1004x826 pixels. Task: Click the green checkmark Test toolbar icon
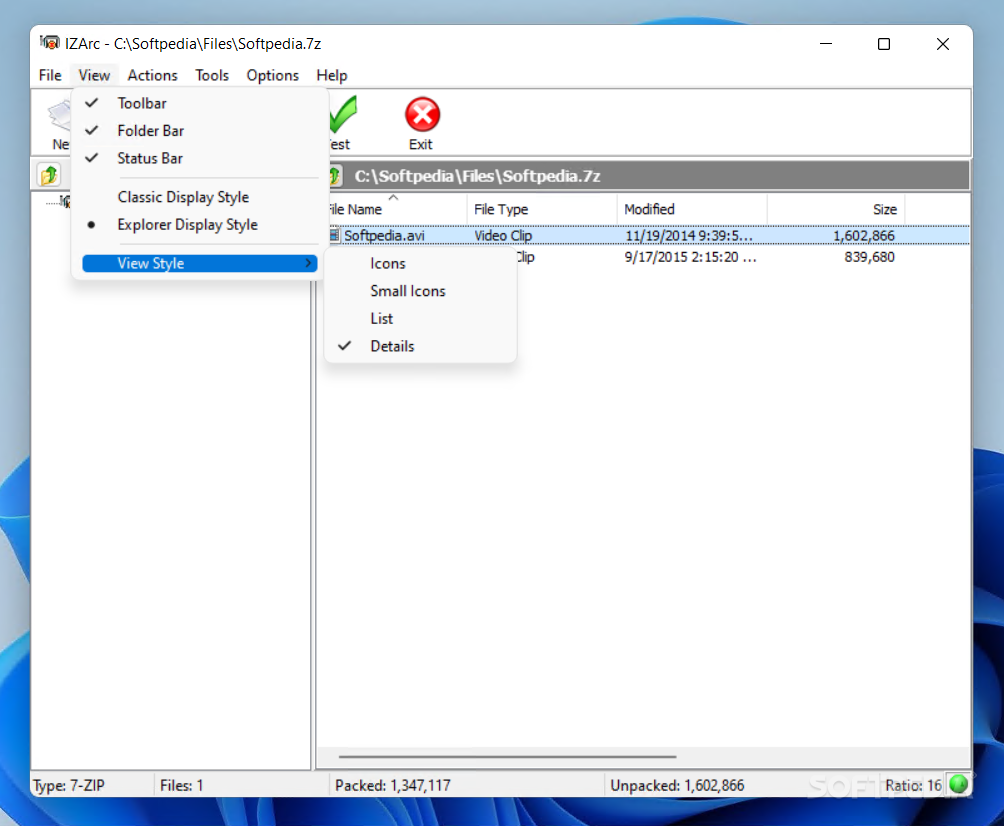coord(343,115)
